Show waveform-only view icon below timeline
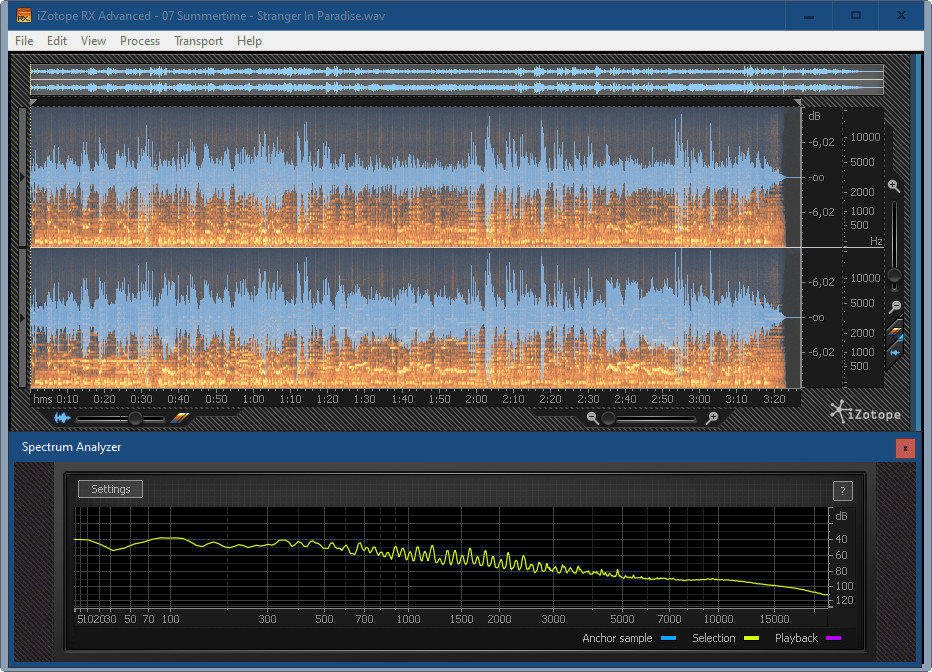The height and width of the screenshot is (672, 932). click(62, 418)
